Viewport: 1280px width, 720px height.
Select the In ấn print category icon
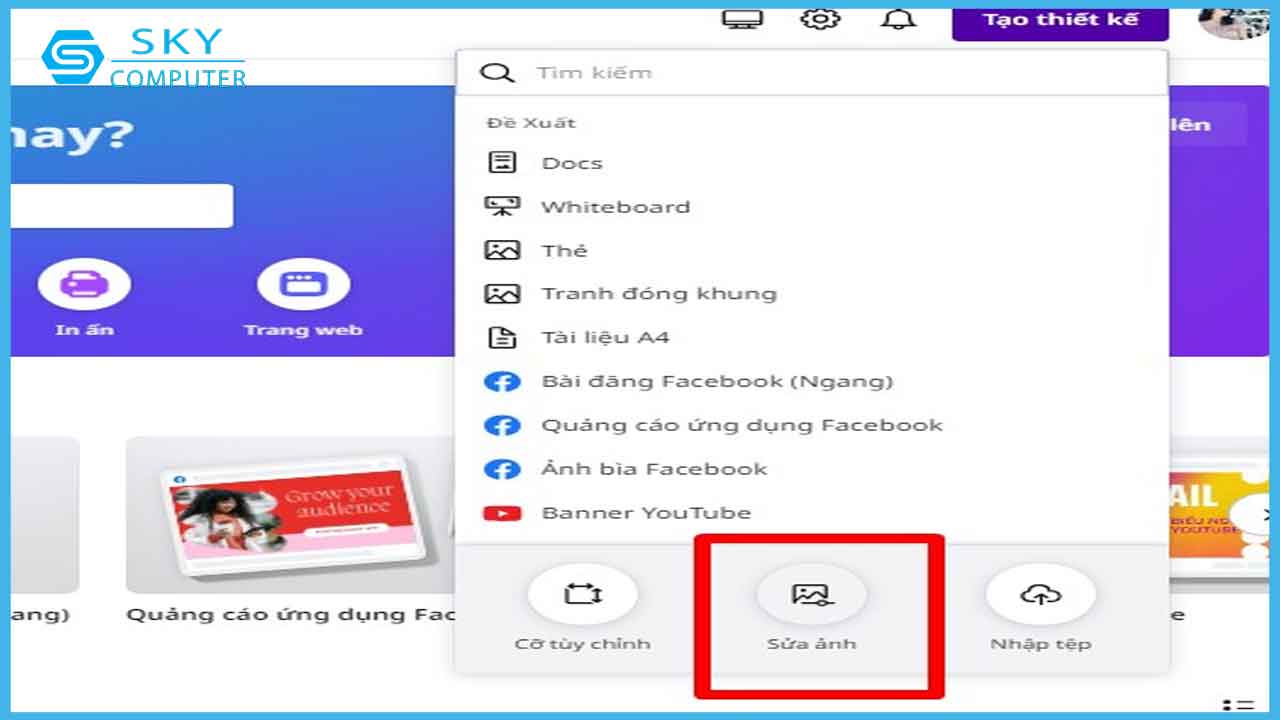[84, 284]
